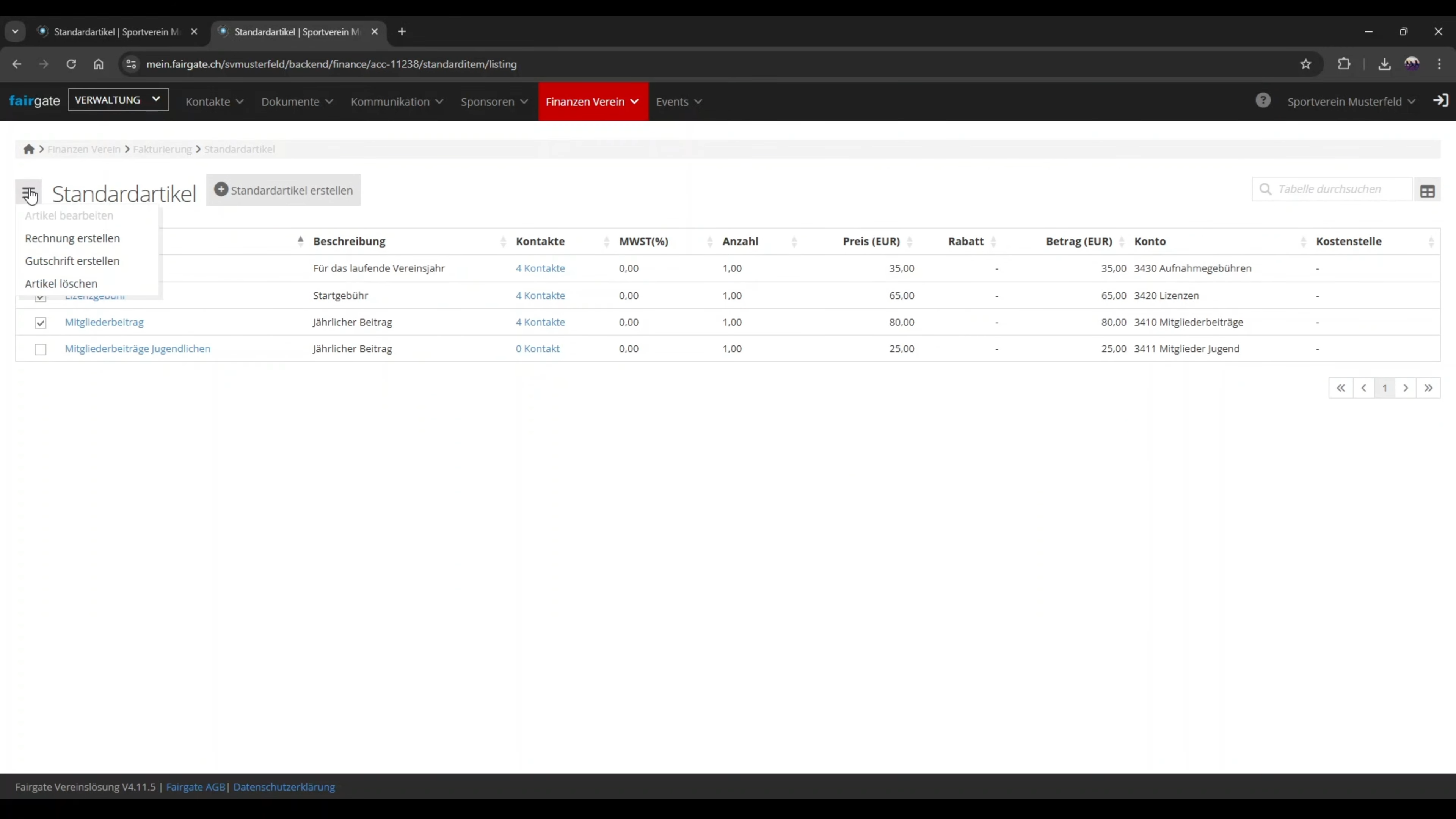This screenshot has width=1456, height=819.
Task: Expand the Finanzen Verein menu
Action: tap(593, 102)
